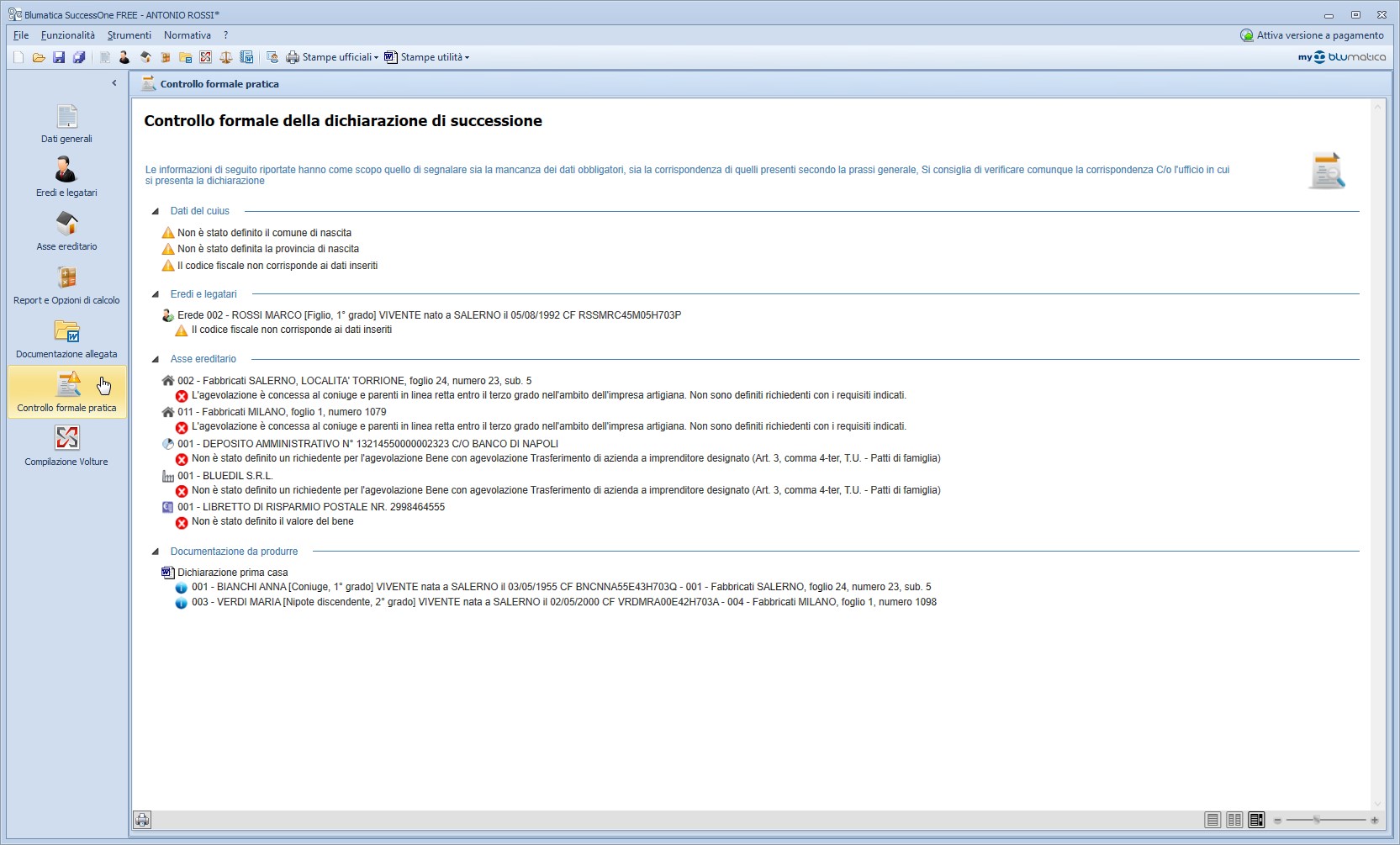Open the Funzionalità menu
The height and width of the screenshot is (845, 1400).
(x=67, y=35)
